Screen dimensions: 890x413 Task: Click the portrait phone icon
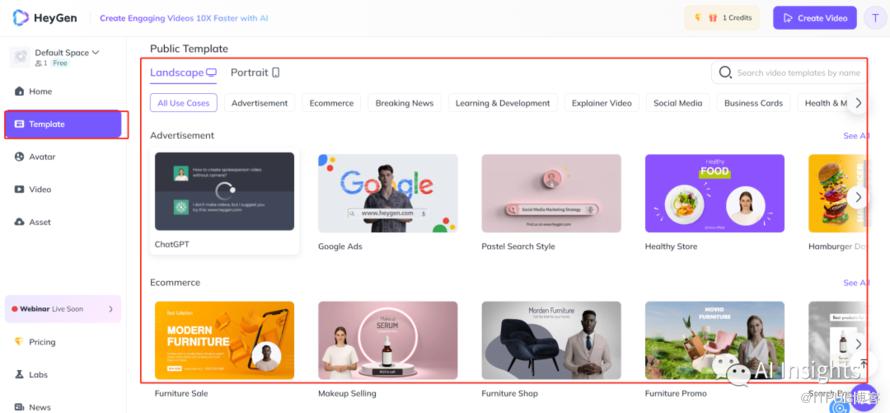pyautogui.click(x=276, y=73)
